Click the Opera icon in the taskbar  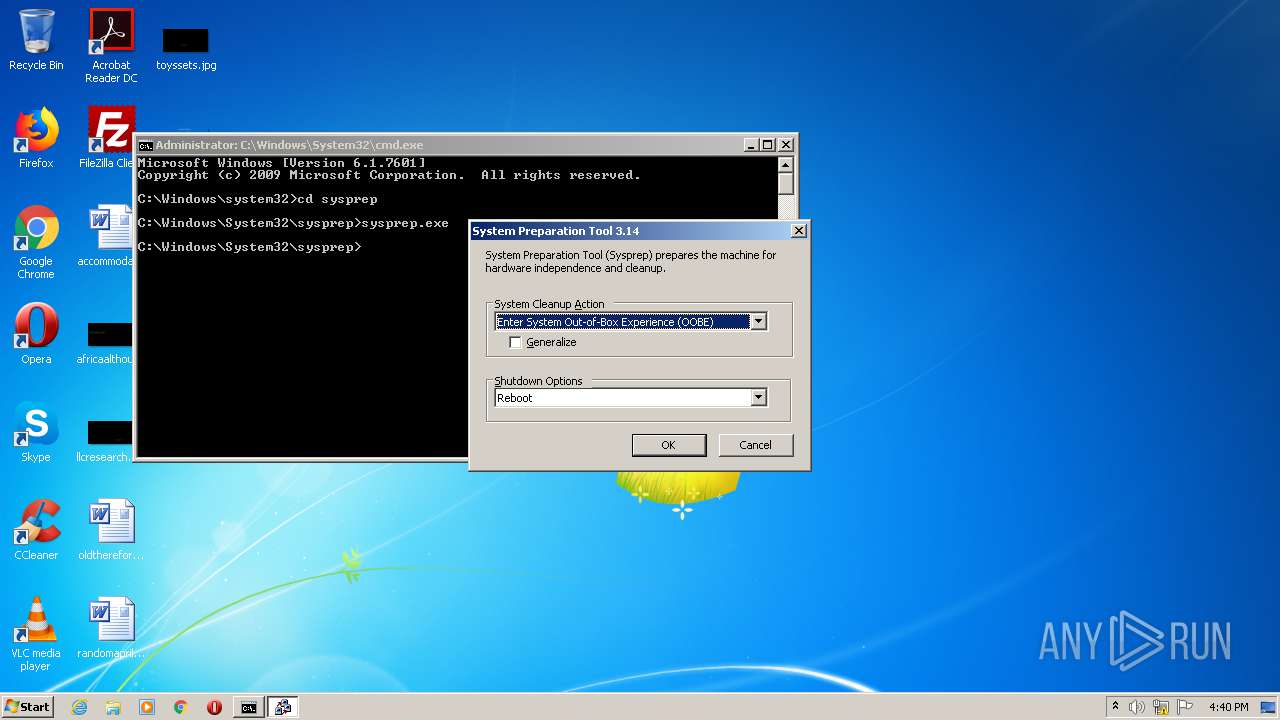coord(214,707)
